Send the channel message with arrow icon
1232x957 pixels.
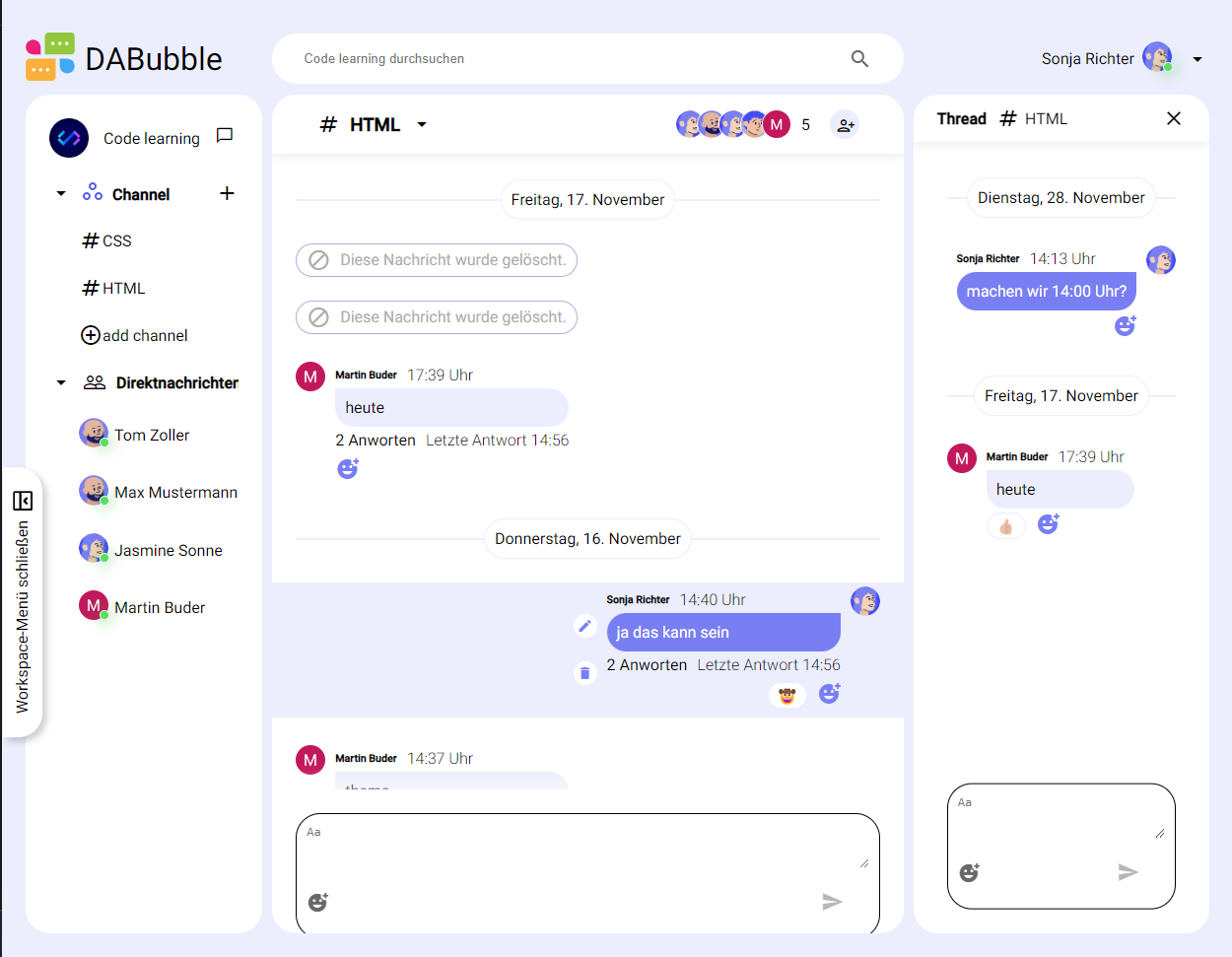tap(832, 902)
